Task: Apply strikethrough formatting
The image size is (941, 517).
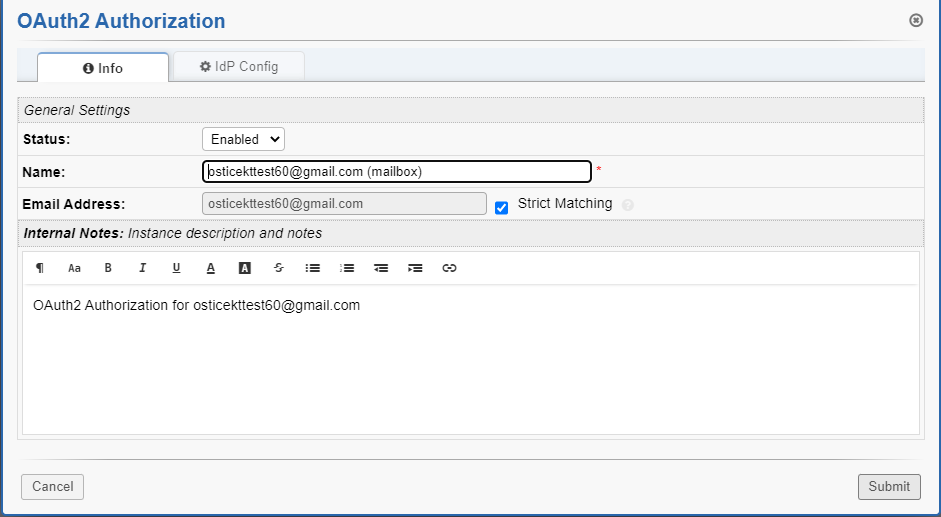Action: pos(278,268)
